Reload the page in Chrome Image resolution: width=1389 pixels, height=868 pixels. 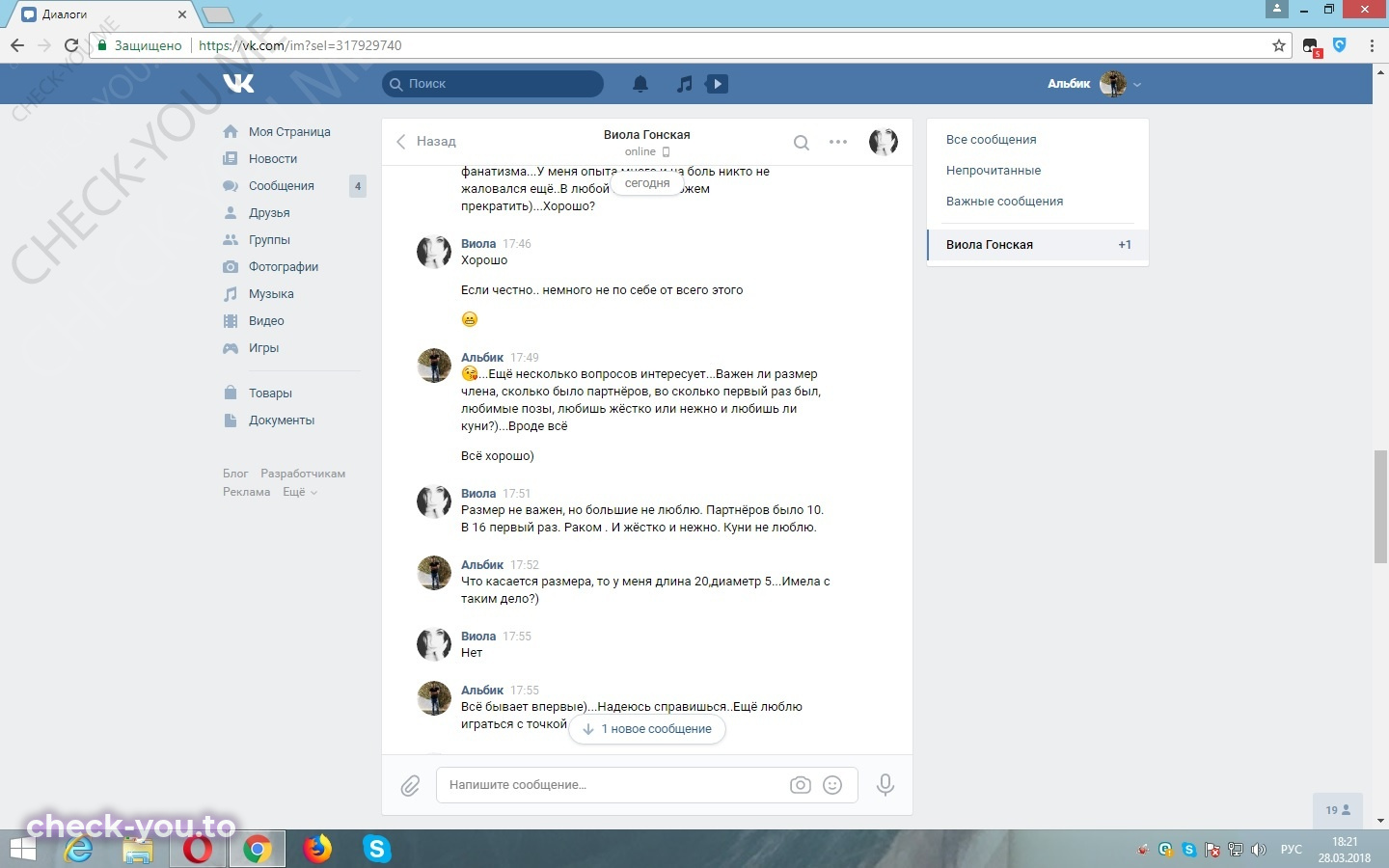[71, 45]
